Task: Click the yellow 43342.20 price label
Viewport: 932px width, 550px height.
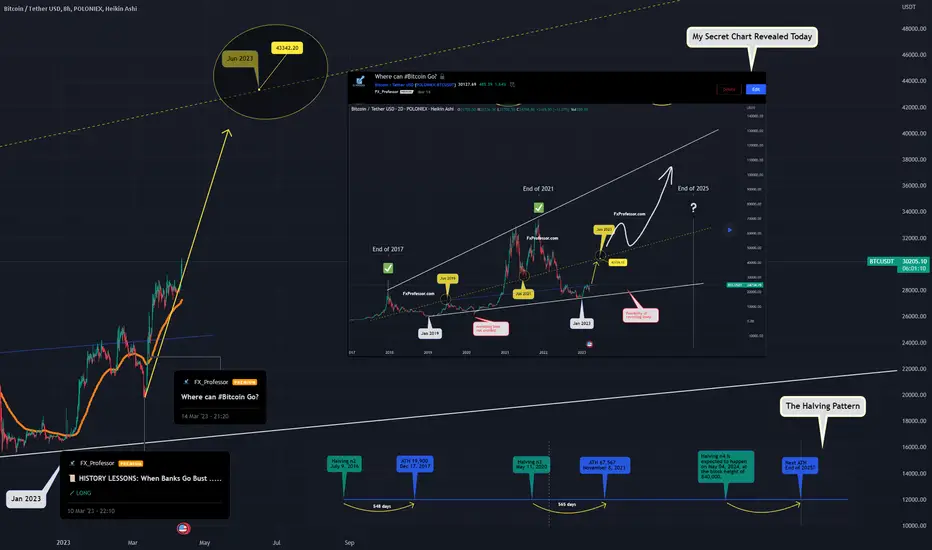Action: click(x=287, y=48)
